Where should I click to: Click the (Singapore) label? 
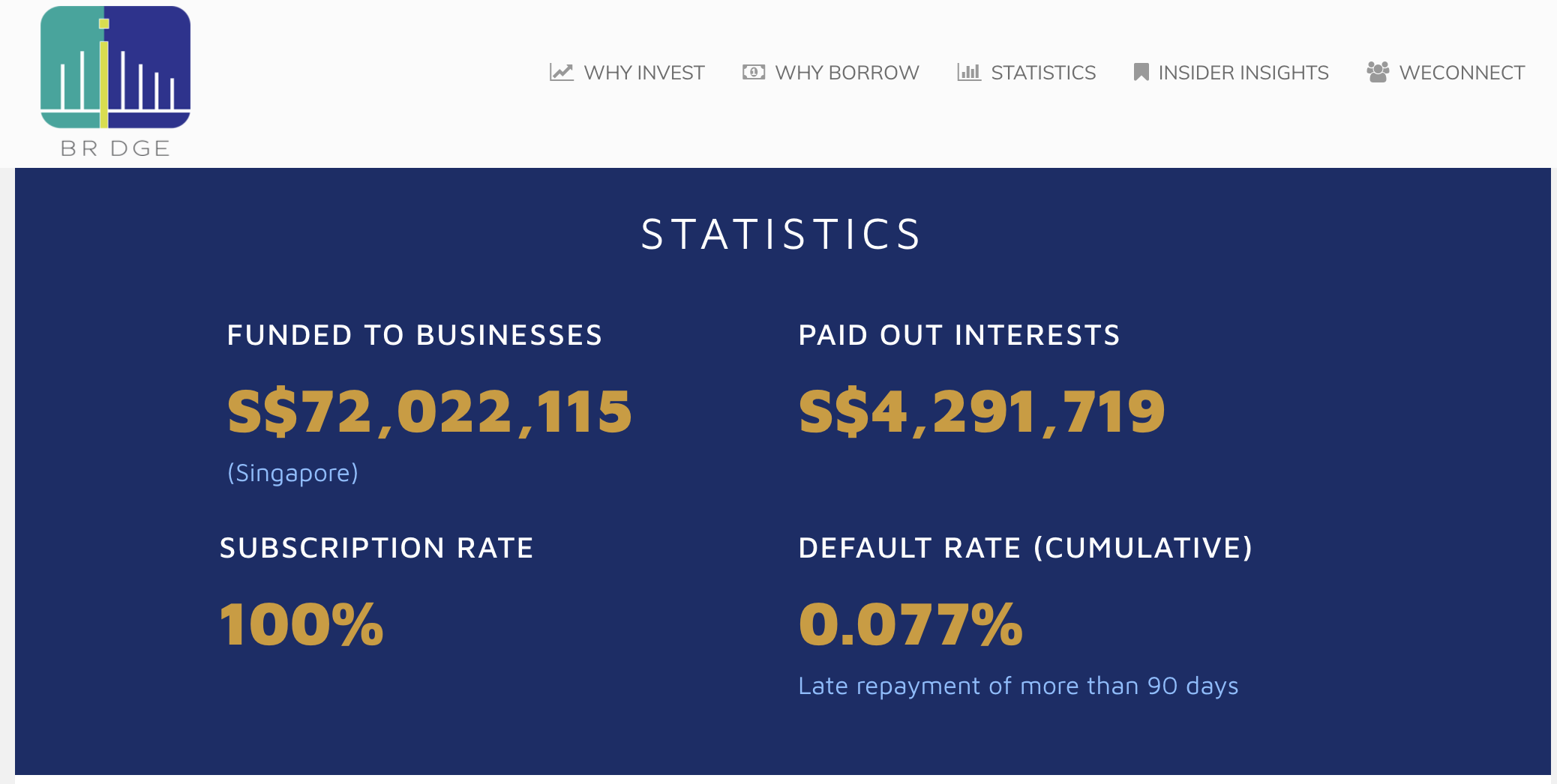(x=292, y=473)
